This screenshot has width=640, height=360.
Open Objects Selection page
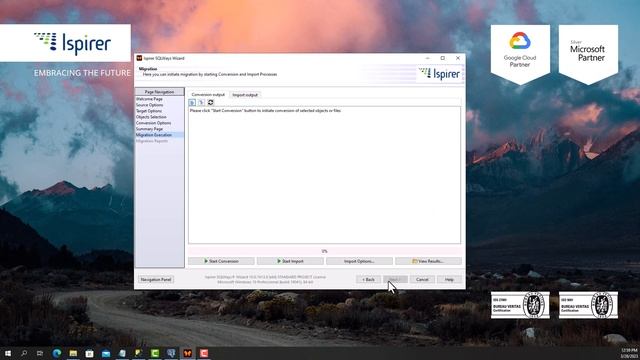[x=151, y=117]
